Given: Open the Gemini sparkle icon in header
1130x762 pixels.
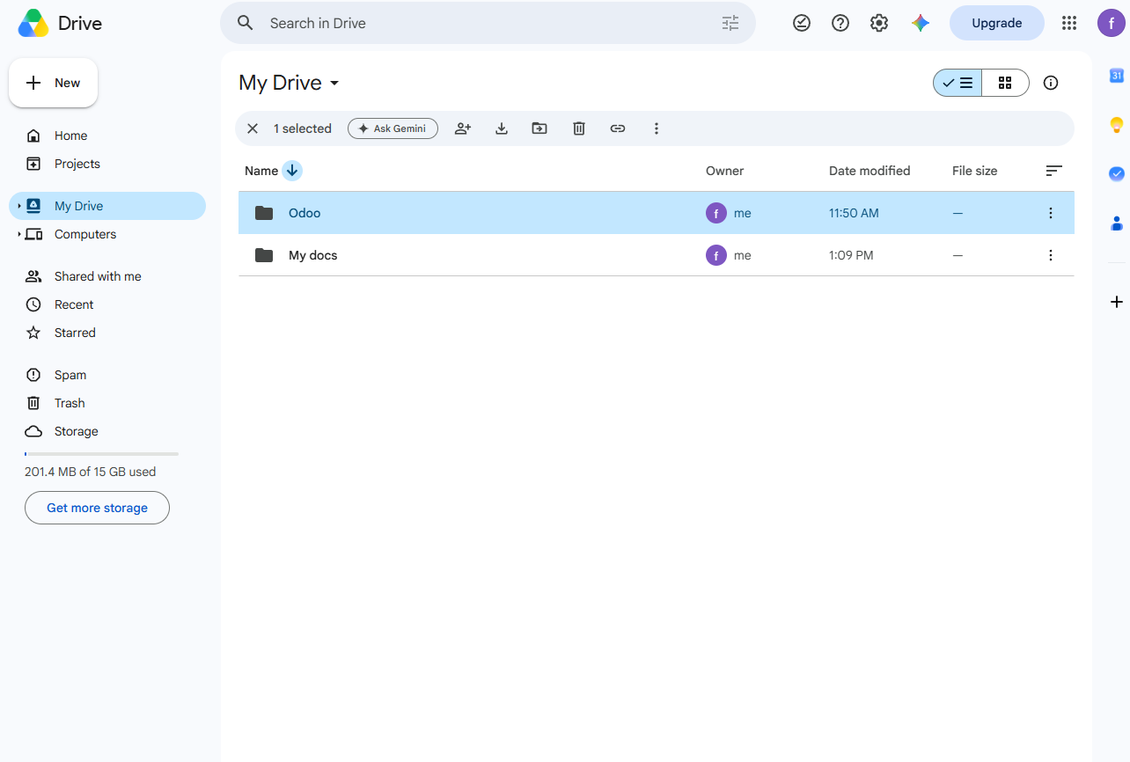Looking at the screenshot, I should tap(920, 23).
